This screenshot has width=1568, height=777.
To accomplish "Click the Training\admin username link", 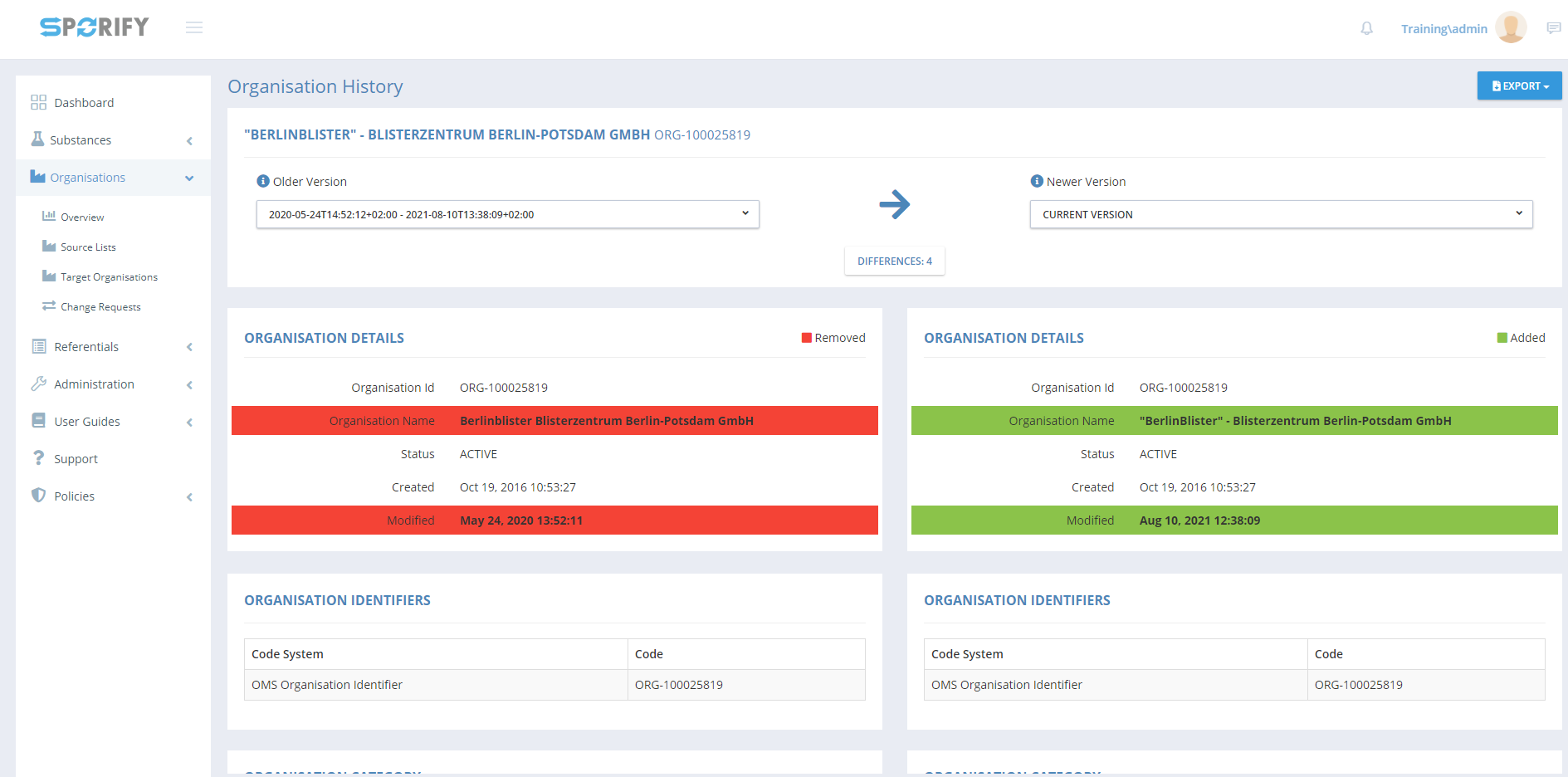I will 1443,29.
